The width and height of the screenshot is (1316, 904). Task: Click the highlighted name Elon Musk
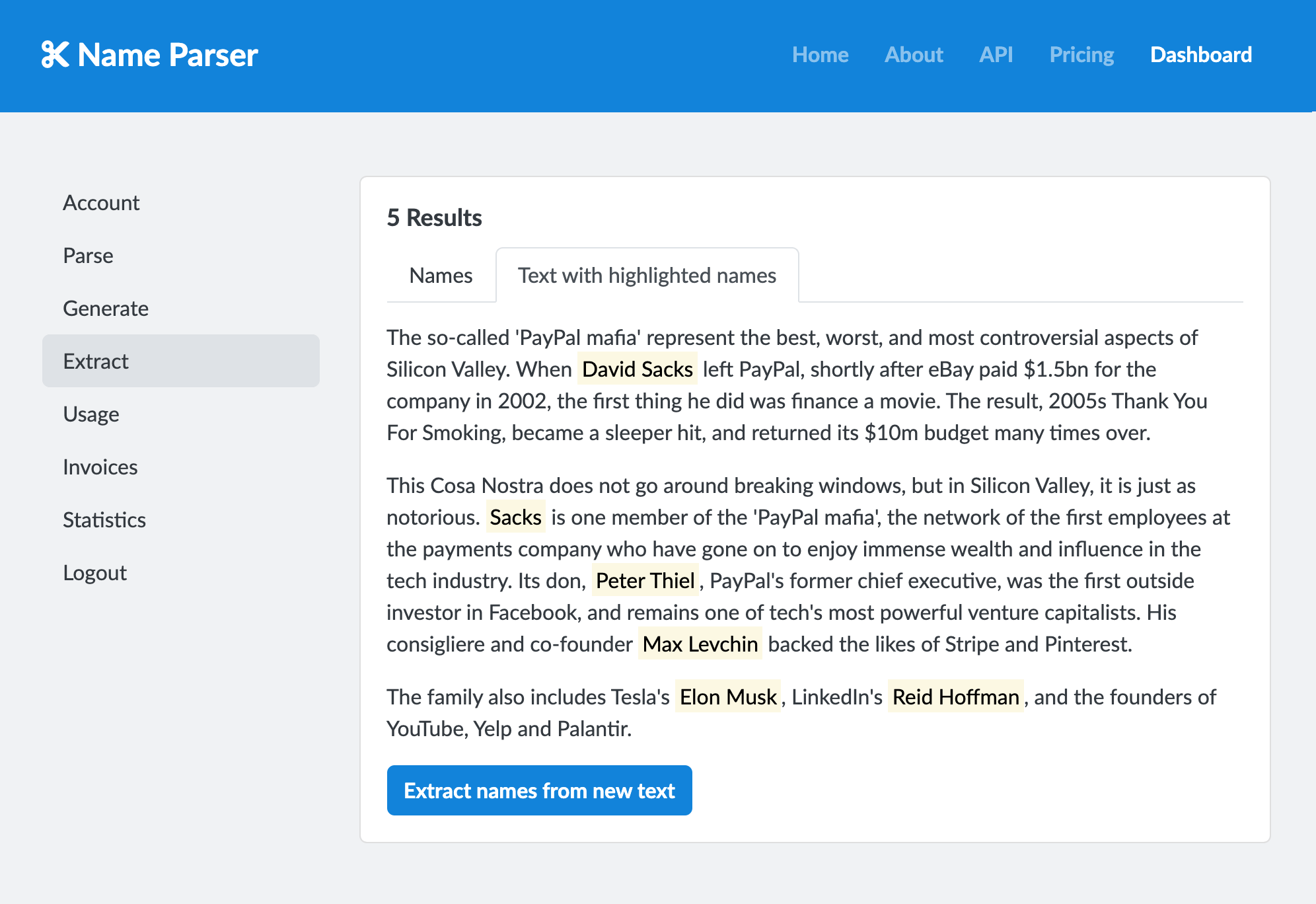click(728, 697)
